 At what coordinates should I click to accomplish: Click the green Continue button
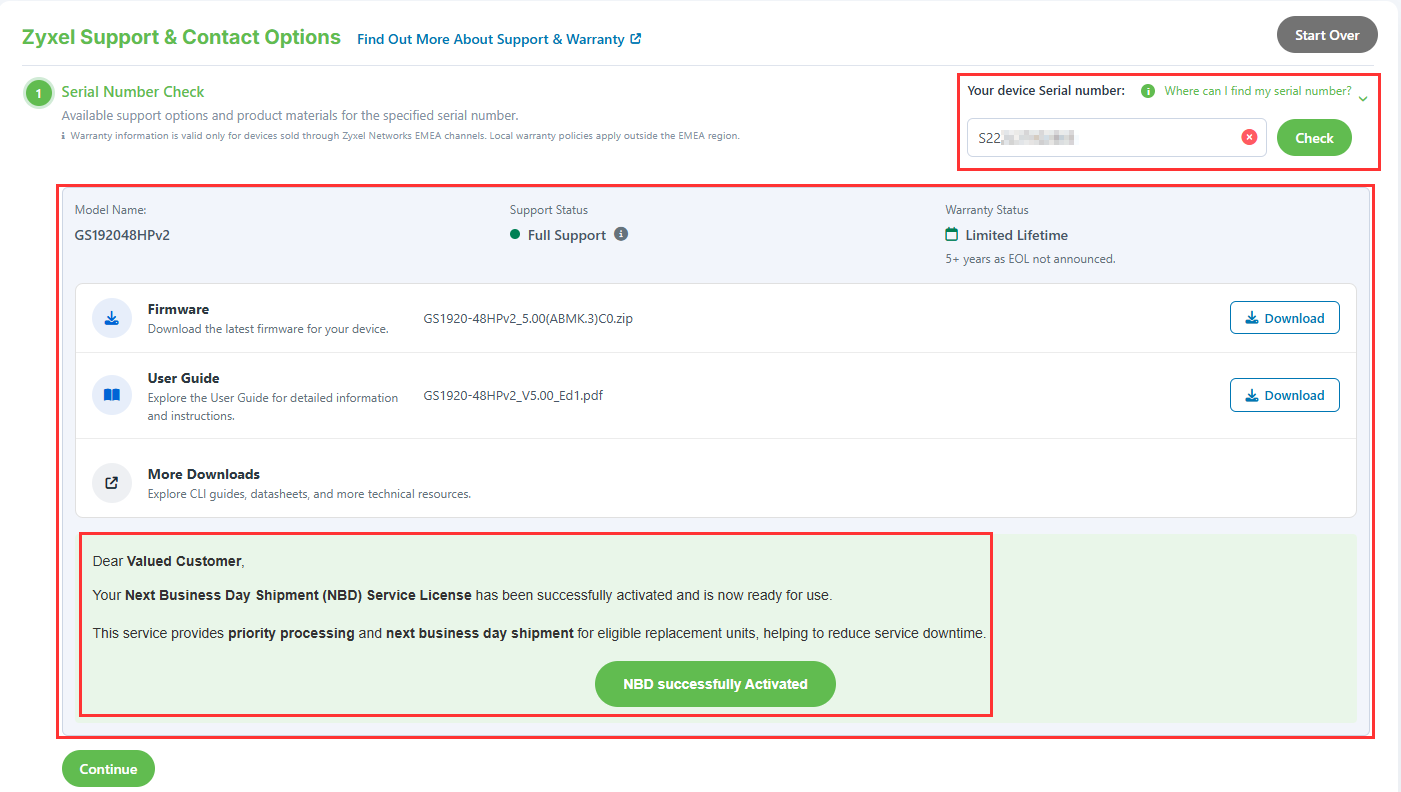(108, 769)
